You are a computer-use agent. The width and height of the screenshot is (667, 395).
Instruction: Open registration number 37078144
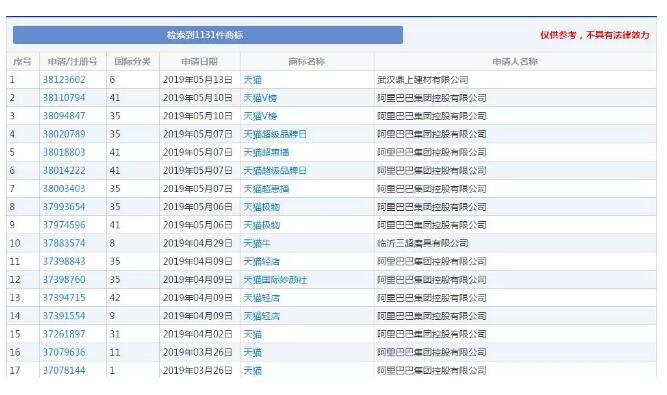tap(64, 370)
